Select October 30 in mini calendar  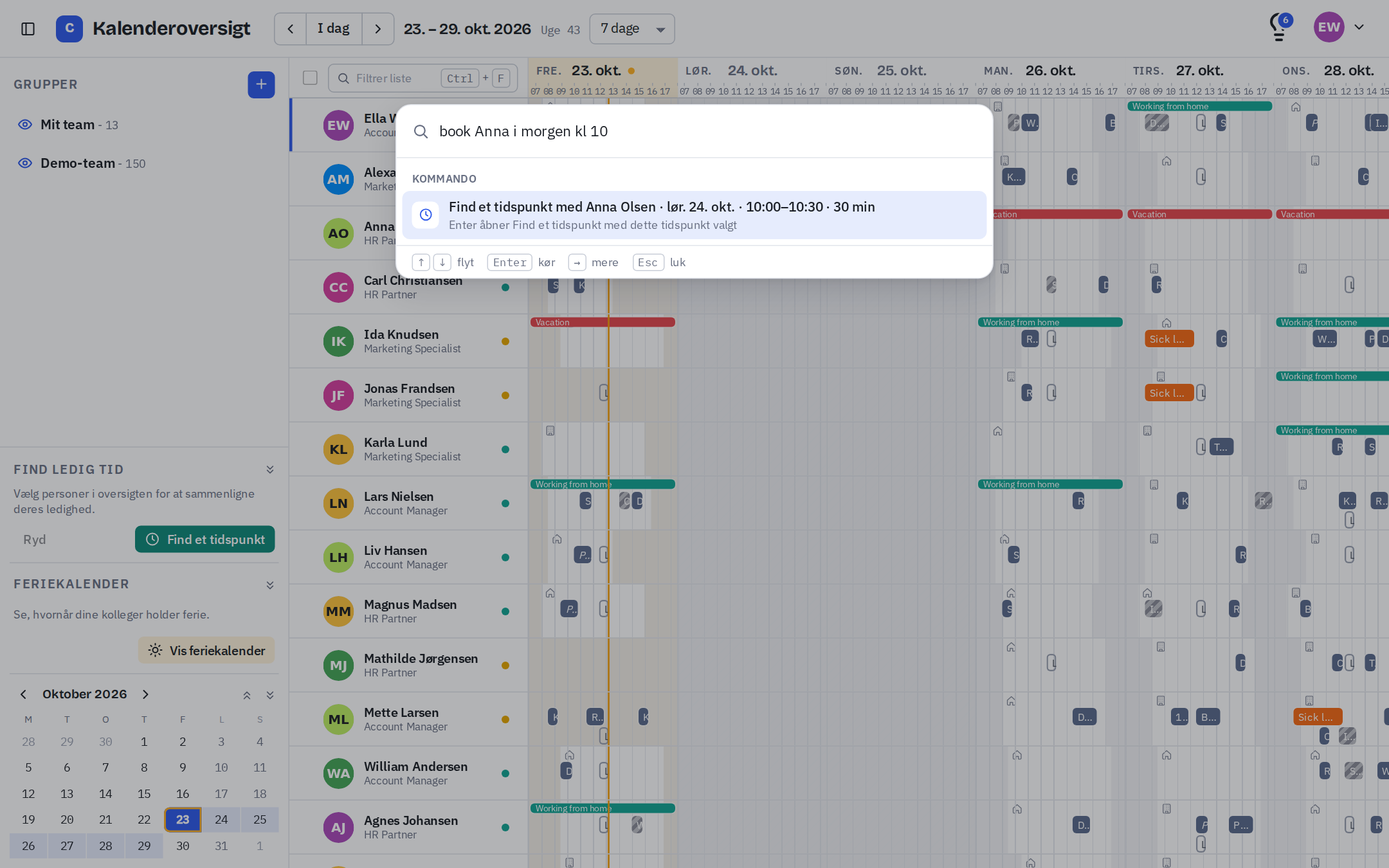[183, 846]
